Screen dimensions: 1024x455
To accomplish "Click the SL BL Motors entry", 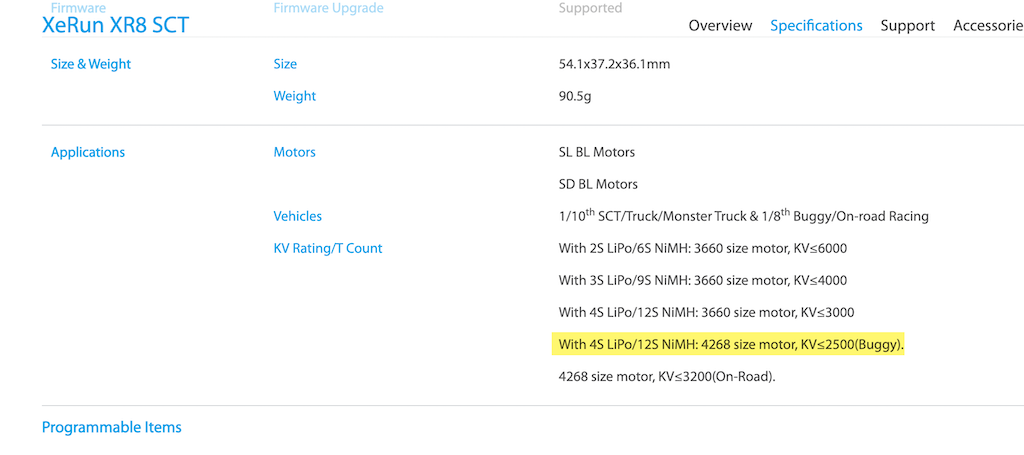I will (x=597, y=152).
